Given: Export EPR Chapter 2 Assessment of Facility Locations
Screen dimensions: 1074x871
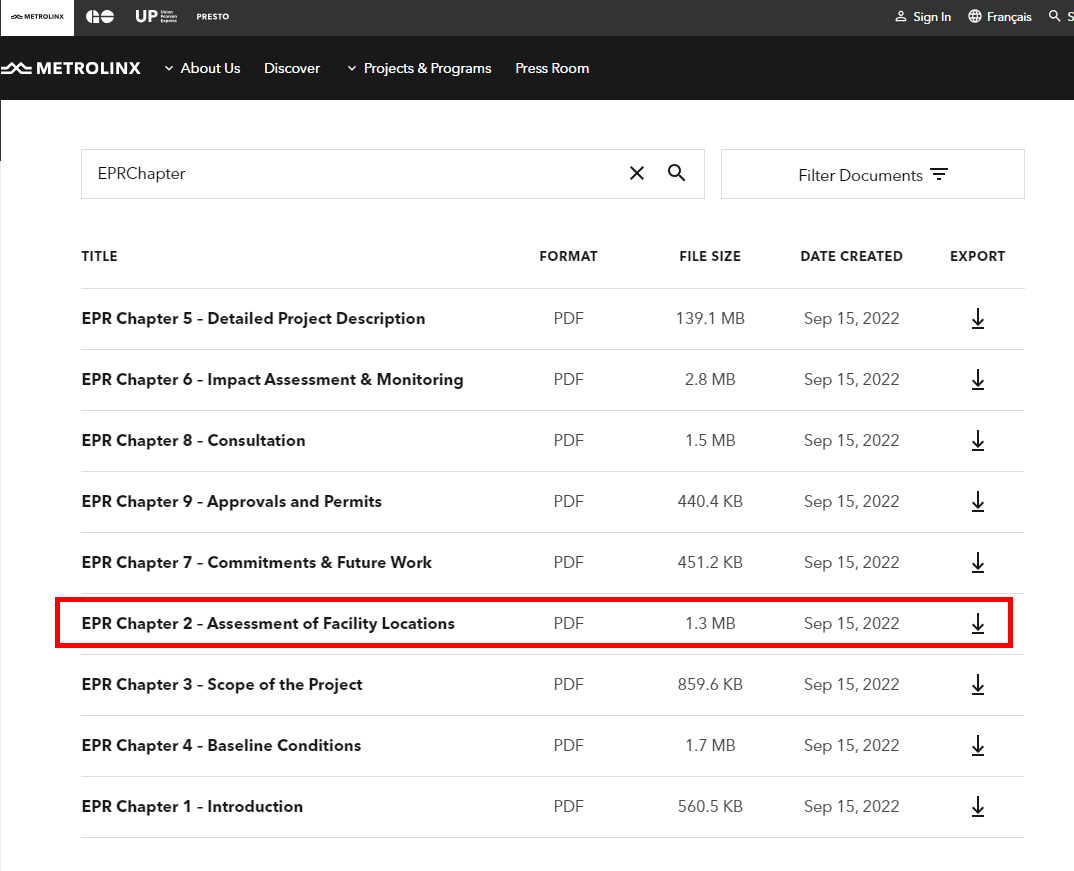Looking at the screenshot, I should [x=977, y=624].
